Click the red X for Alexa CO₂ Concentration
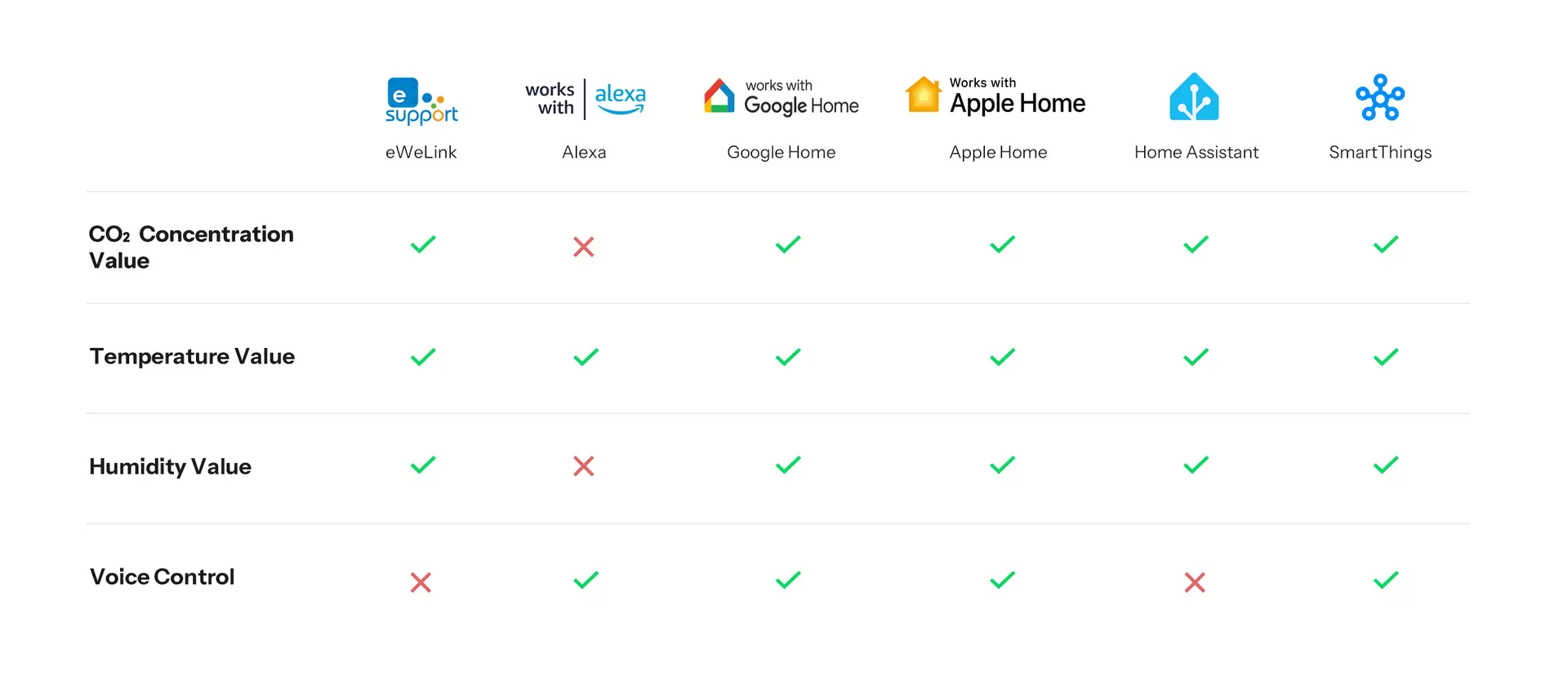The image size is (1568, 686). [x=583, y=247]
